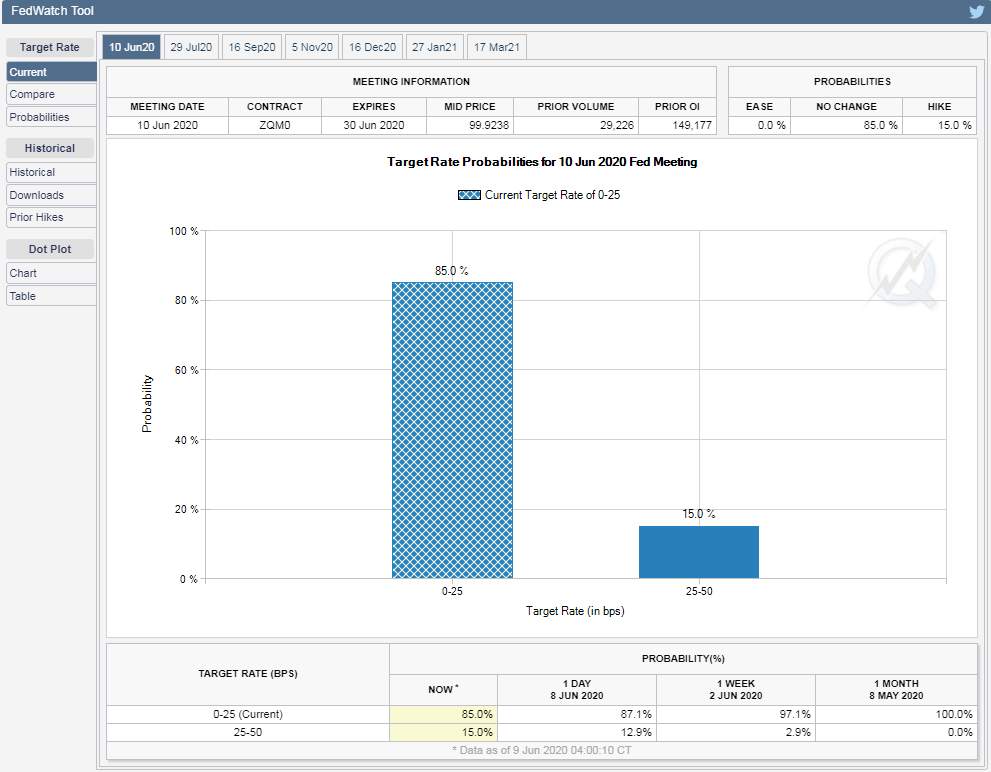The width and height of the screenshot is (991, 772).
Task: Click the 0-25 (Current) table row label
Action: pos(248,714)
